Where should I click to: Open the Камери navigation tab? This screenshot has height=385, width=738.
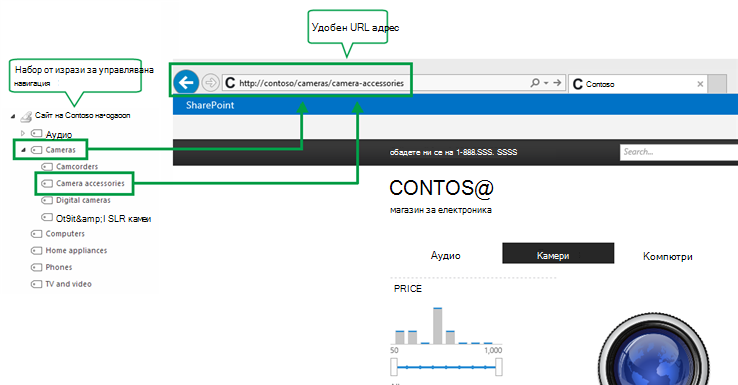pyautogui.click(x=558, y=253)
